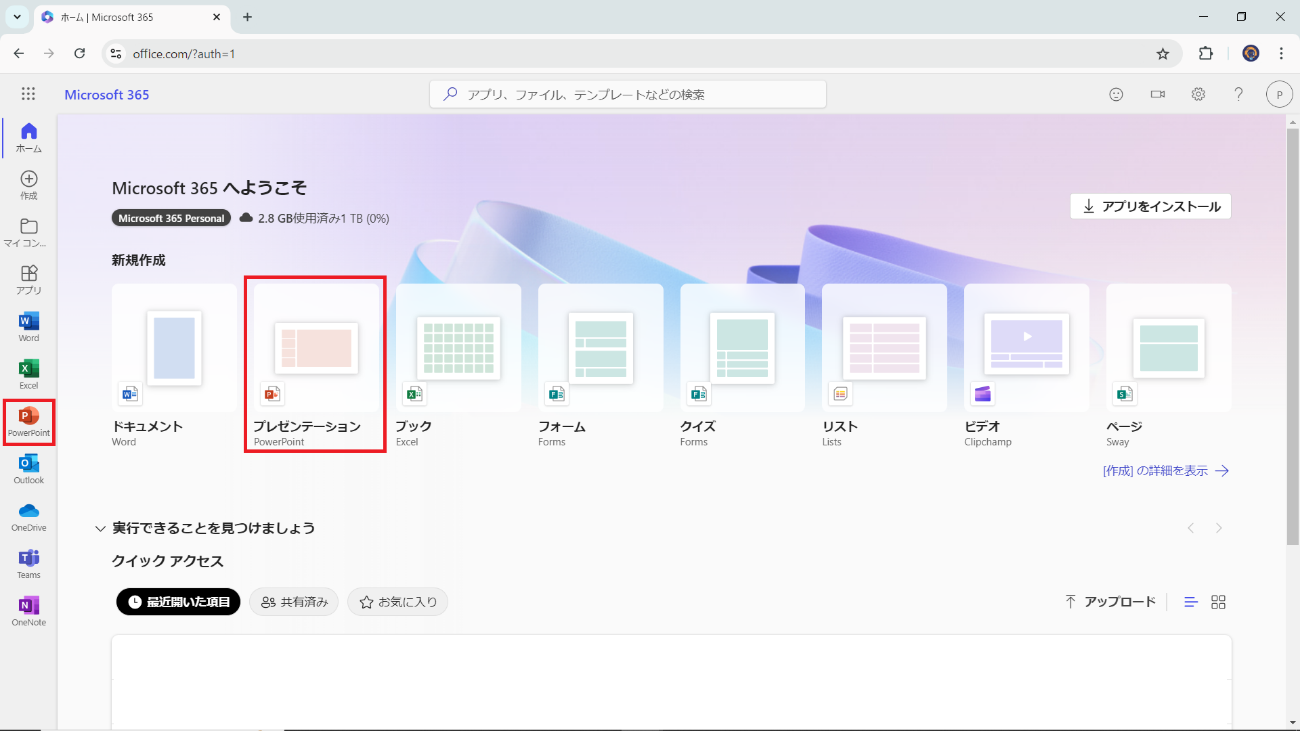The width and height of the screenshot is (1300, 731).
Task: Click the page vertical scrollbar
Action: 1291,335
